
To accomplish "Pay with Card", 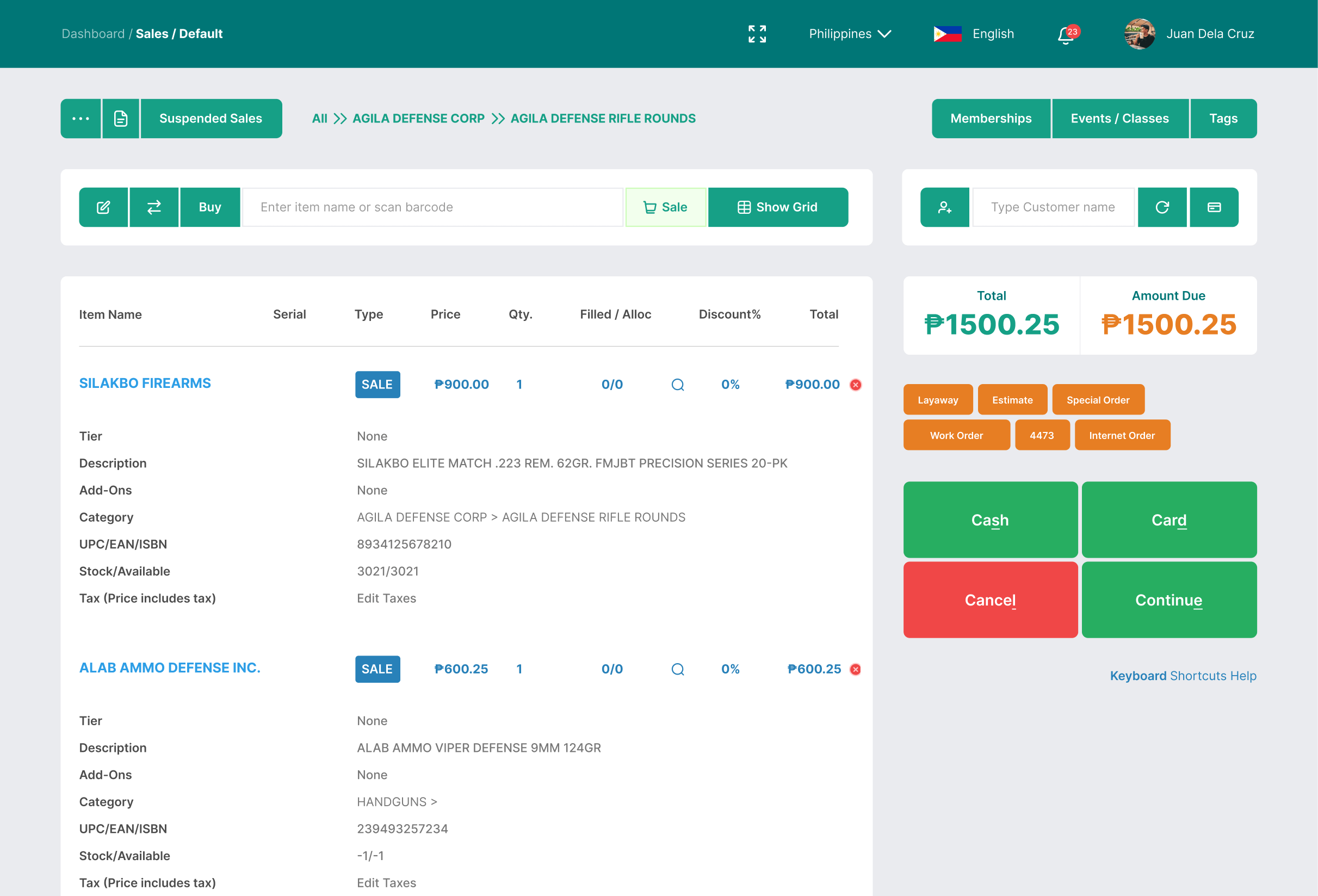I will pyautogui.click(x=1169, y=520).
